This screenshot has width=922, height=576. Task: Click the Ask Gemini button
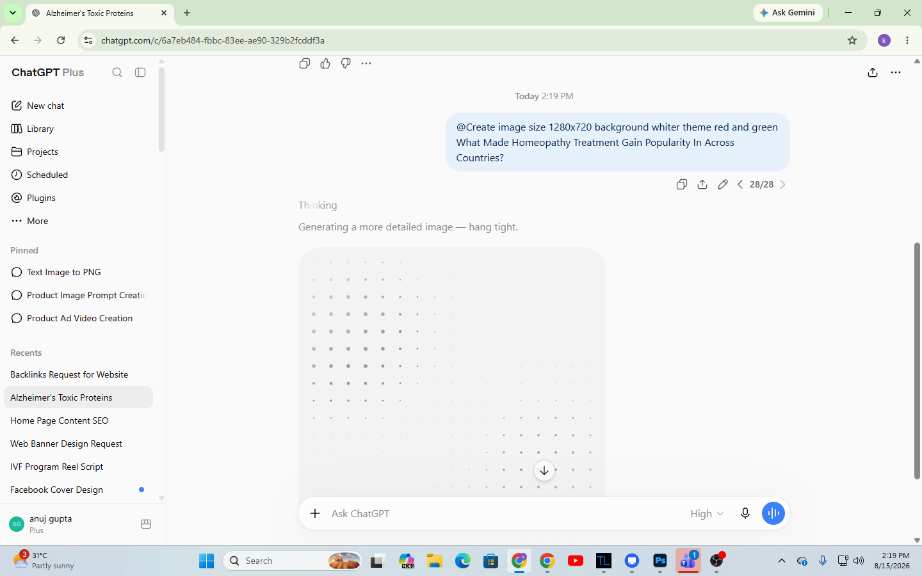pos(787,12)
